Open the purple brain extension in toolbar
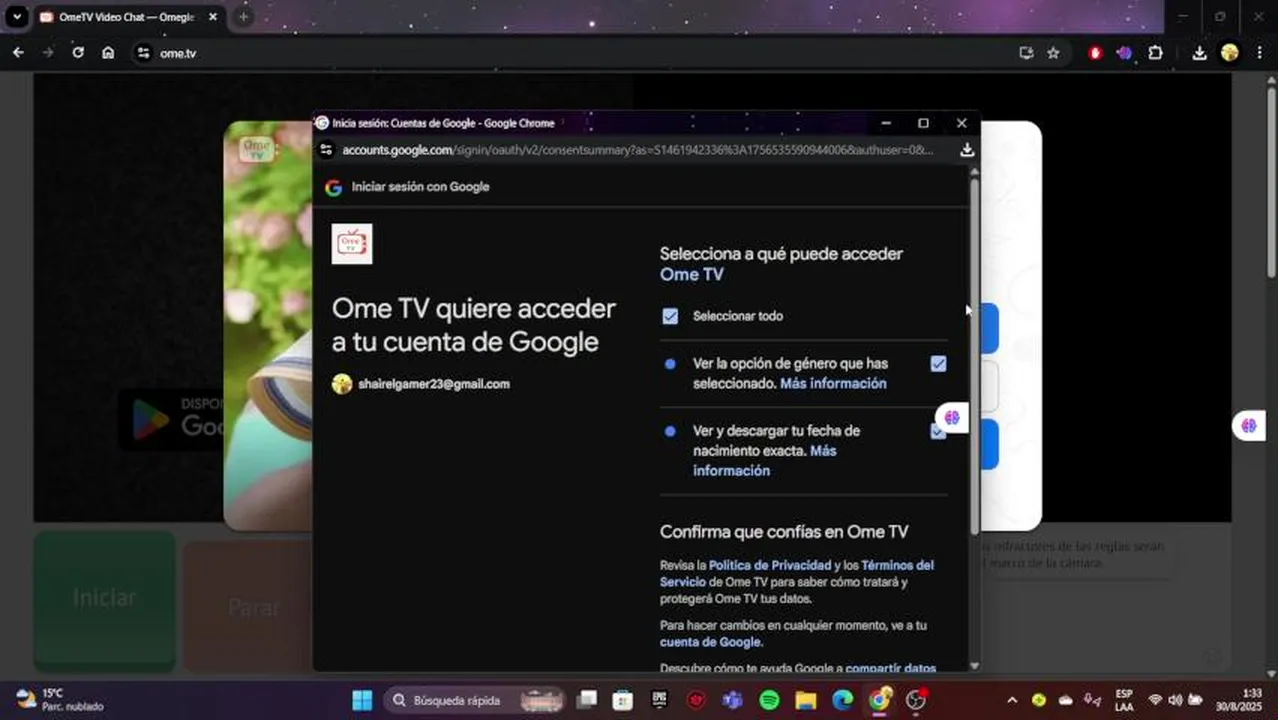 (1125, 53)
